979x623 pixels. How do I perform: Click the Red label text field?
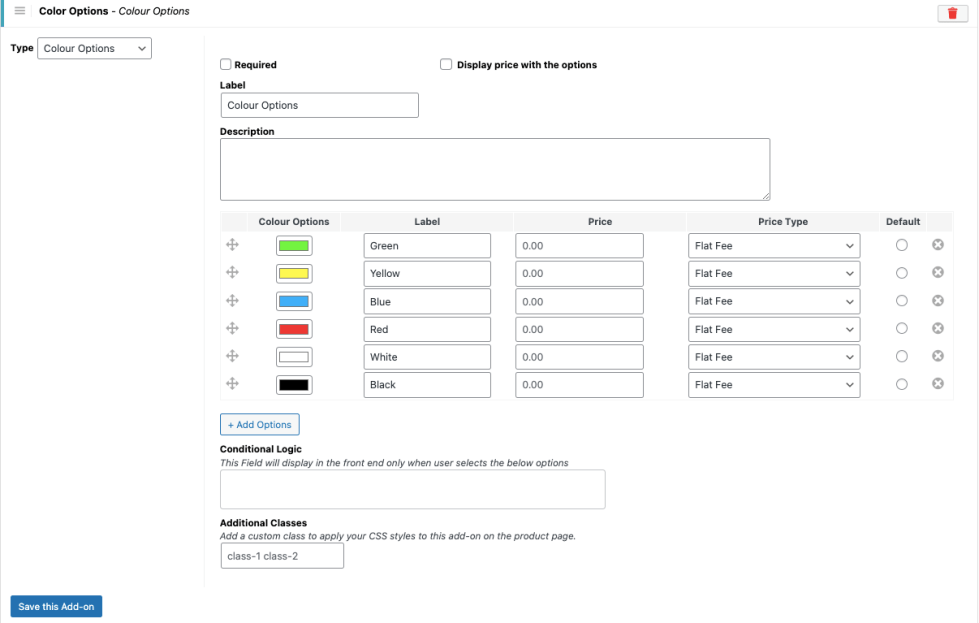427,329
